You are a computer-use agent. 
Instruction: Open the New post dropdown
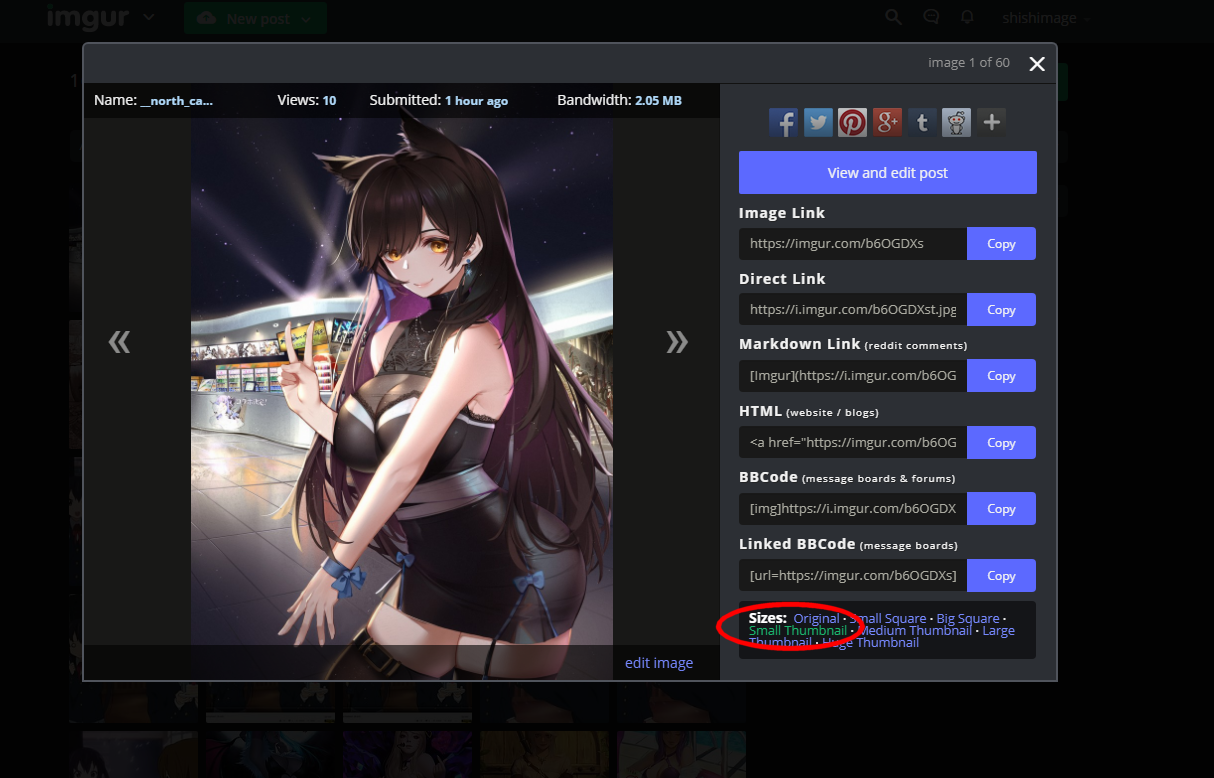tap(255, 17)
